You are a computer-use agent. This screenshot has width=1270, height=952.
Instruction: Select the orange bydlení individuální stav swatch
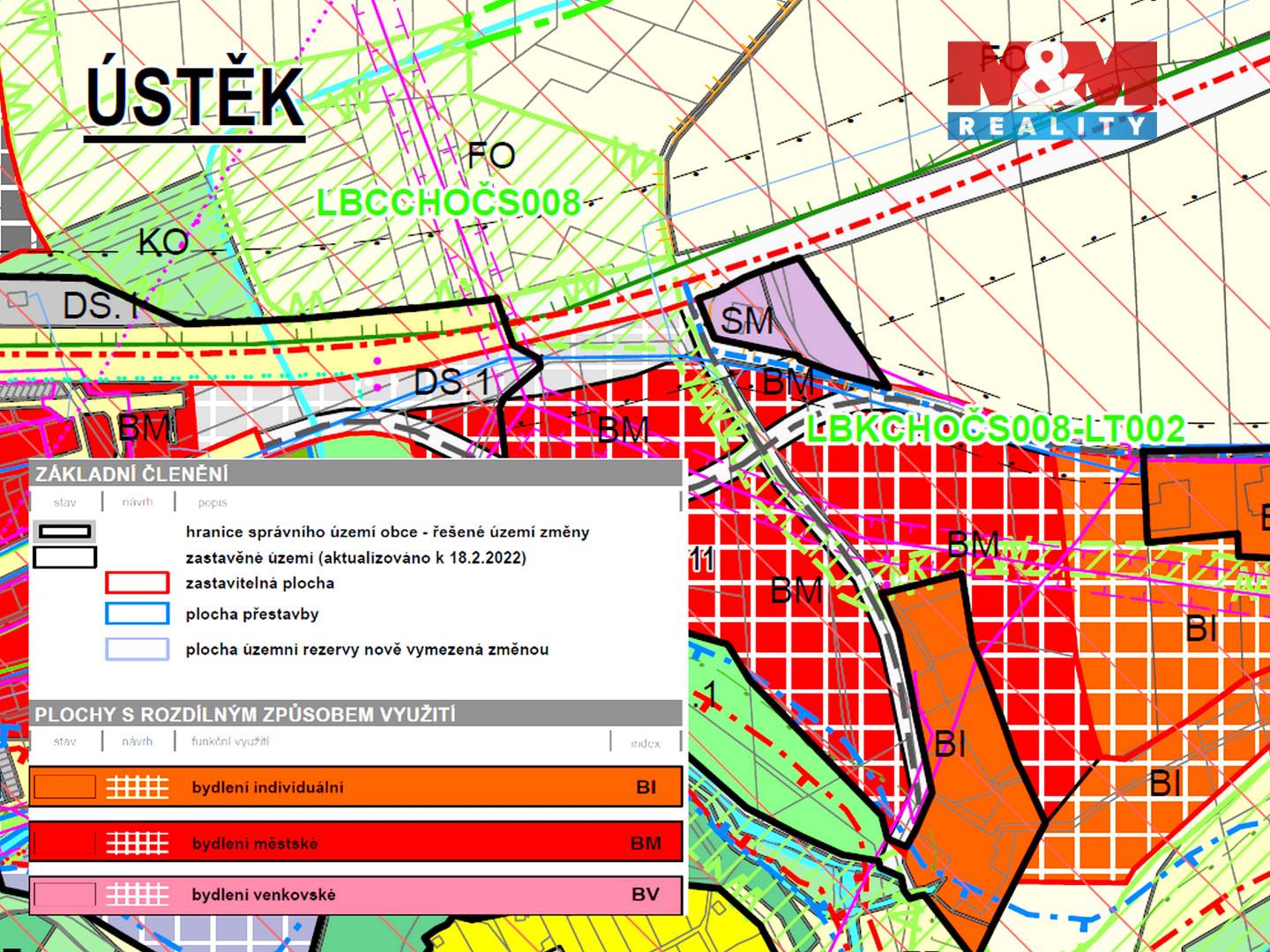pos(64,787)
